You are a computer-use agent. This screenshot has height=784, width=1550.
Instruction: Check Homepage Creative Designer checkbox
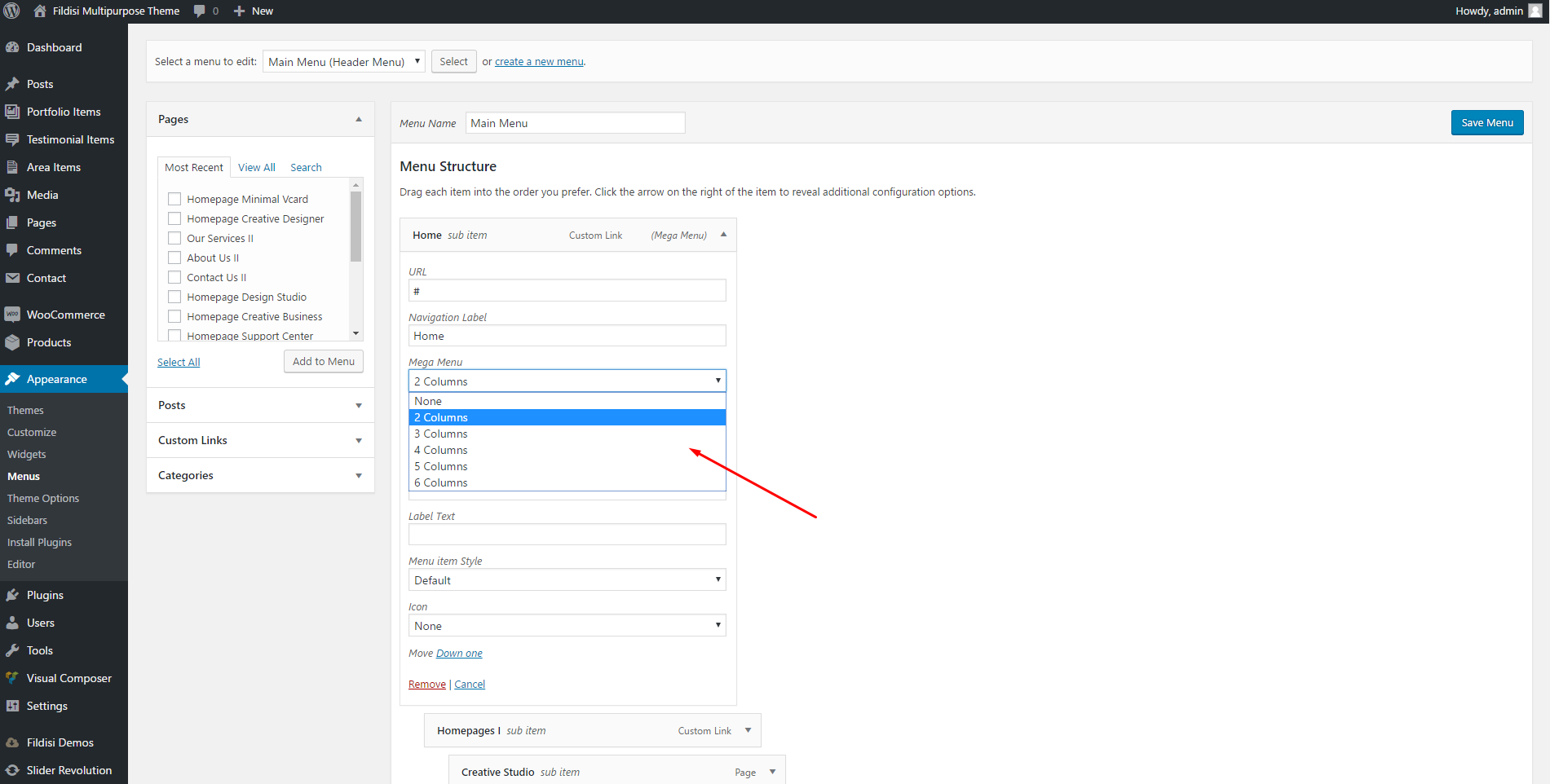coord(174,218)
